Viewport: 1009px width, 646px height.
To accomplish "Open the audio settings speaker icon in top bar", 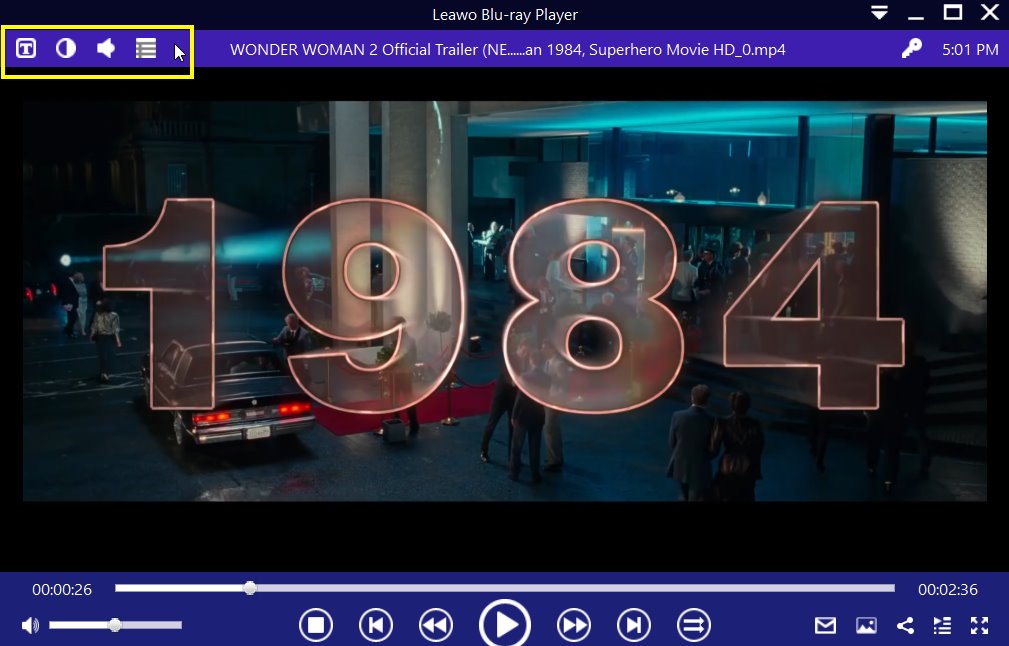I will [106, 48].
